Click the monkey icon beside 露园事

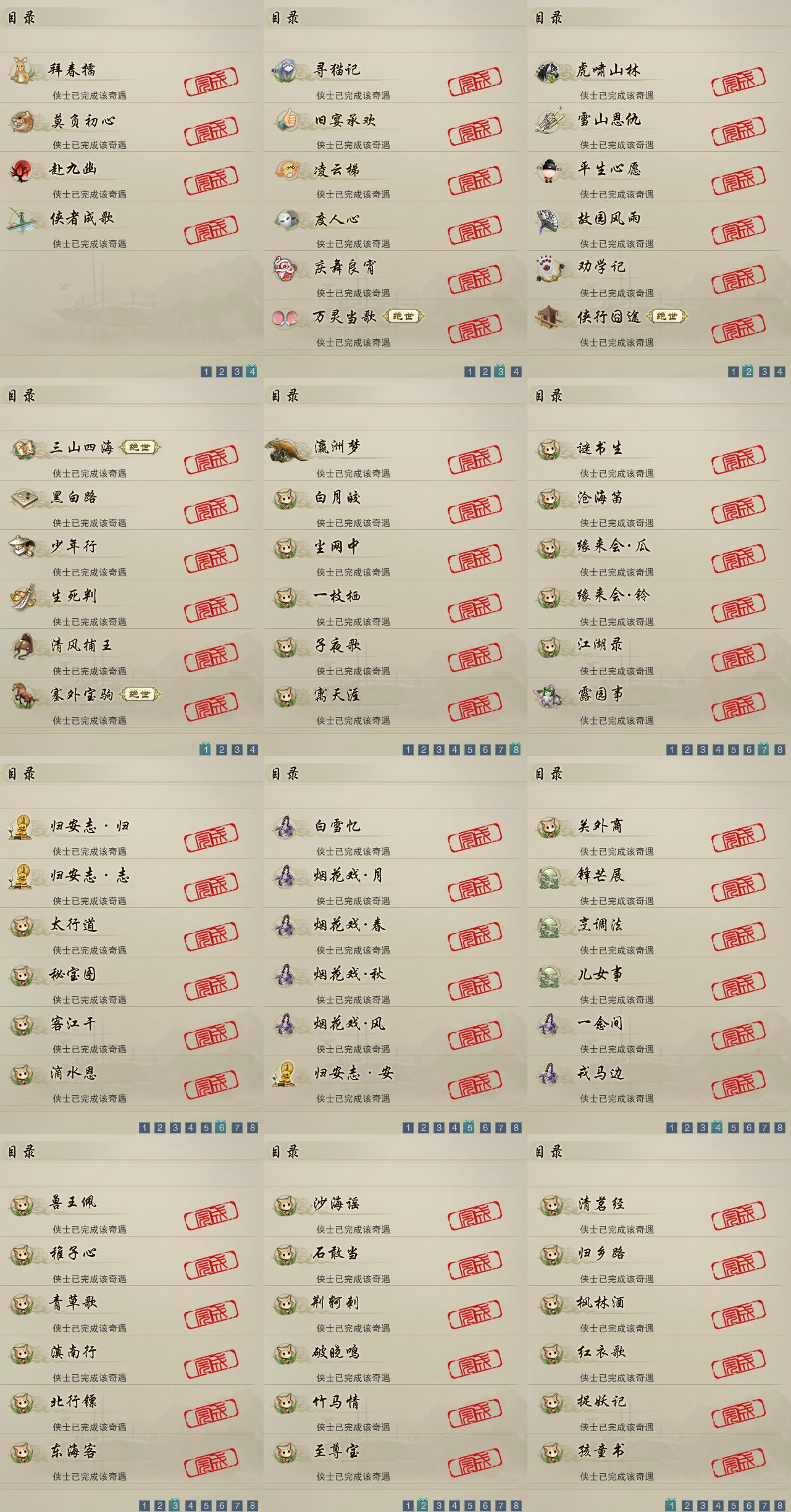tap(550, 695)
